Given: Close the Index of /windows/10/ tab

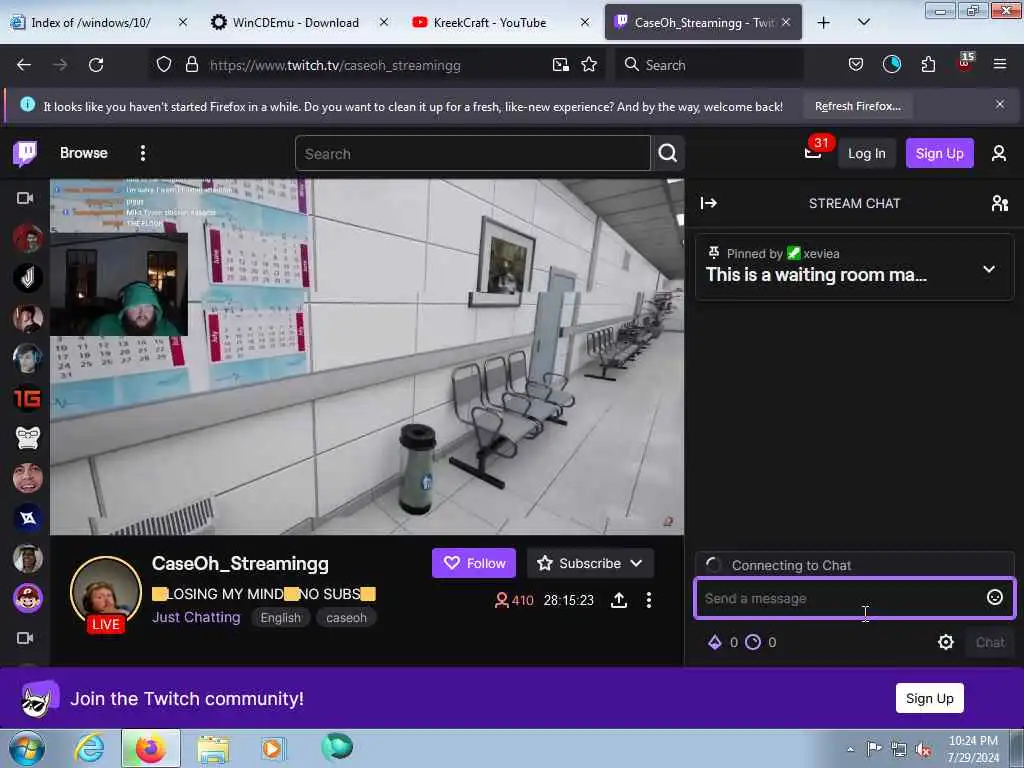Looking at the screenshot, I should pos(183,23).
